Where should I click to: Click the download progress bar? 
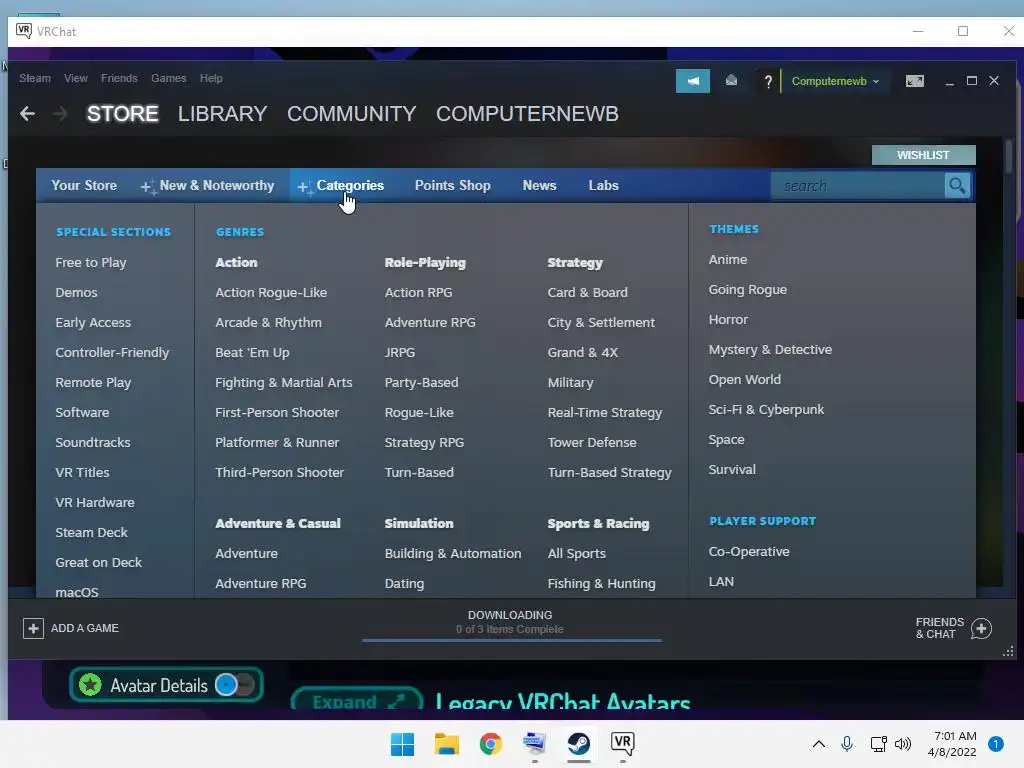(x=512, y=641)
